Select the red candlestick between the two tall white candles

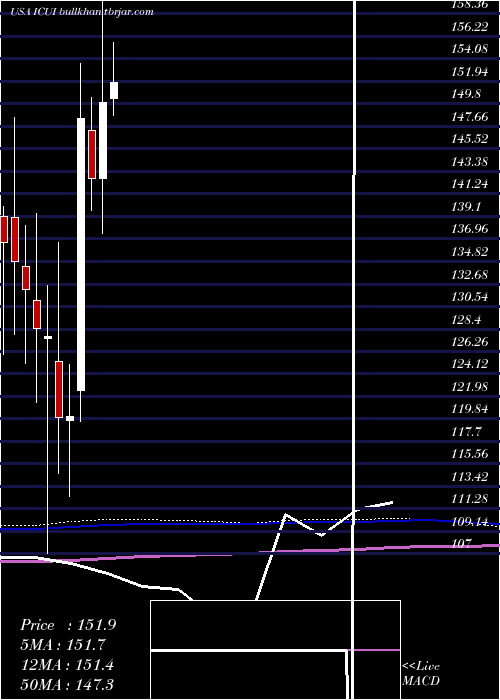[92, 154]
